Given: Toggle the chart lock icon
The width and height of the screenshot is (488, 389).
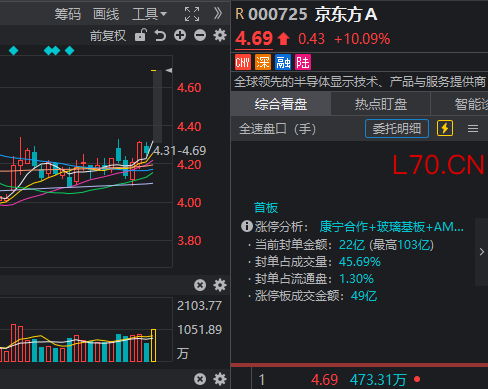Looking at the screenshot, I should pos(141,35).
